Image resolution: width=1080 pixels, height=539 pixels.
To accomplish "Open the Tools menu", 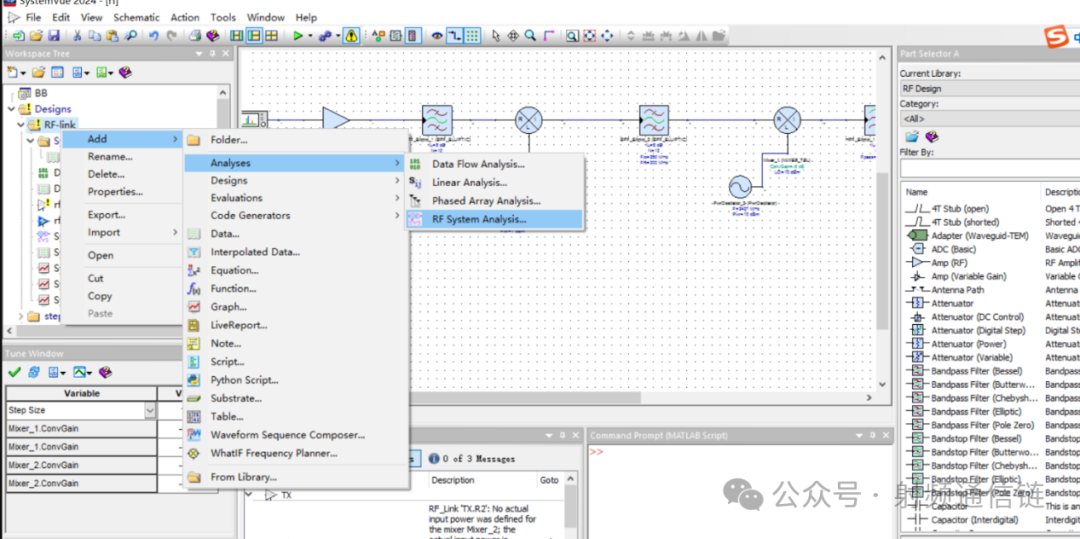I will (223, 17).
